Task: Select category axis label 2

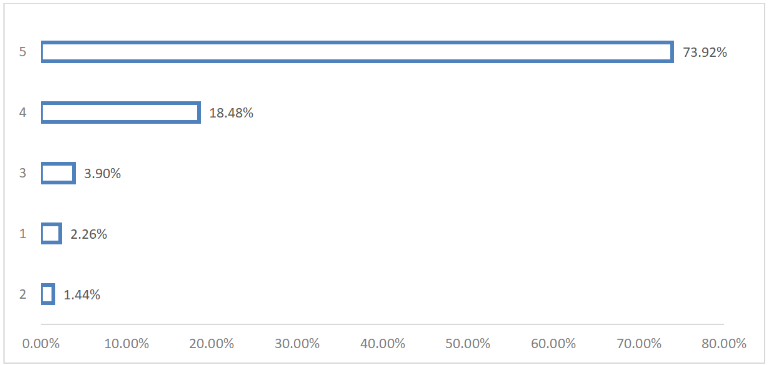Action: click(23, 294)
